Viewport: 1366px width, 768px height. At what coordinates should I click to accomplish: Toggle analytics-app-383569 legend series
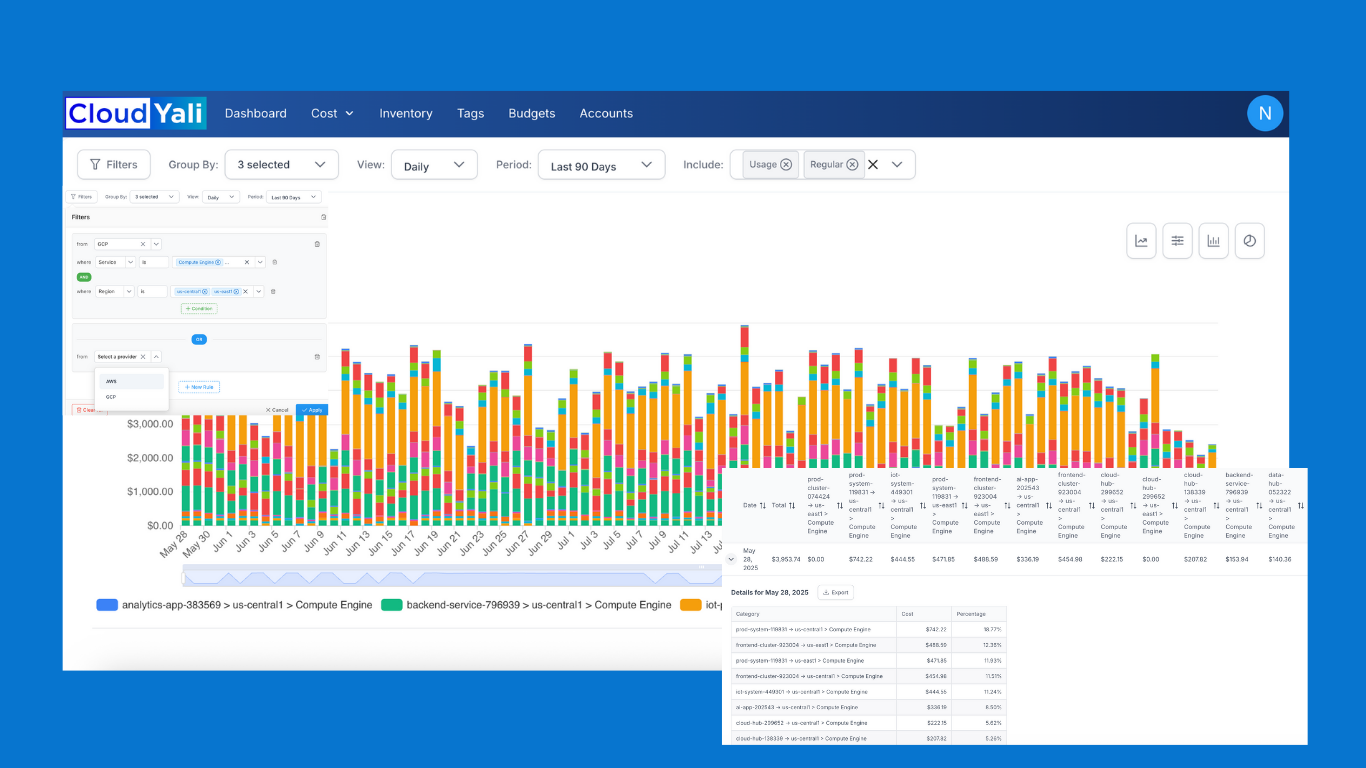pyautogui.click(x=234, y=605)
